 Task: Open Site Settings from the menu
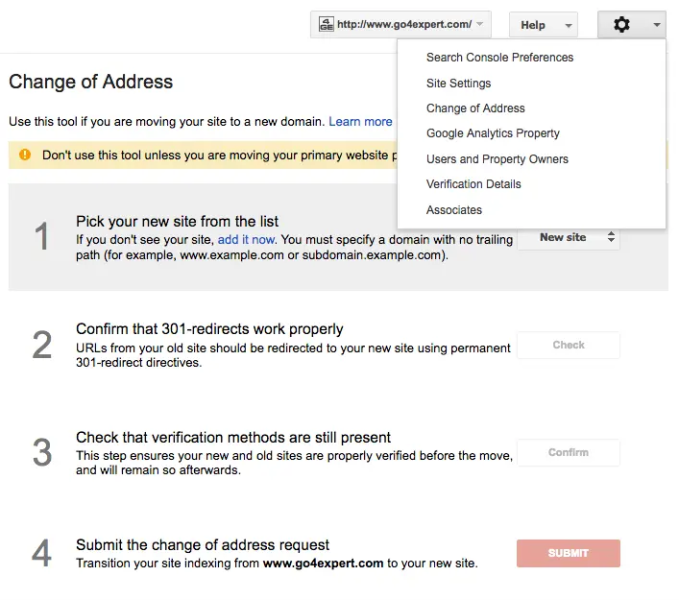(x=458, y=83)
